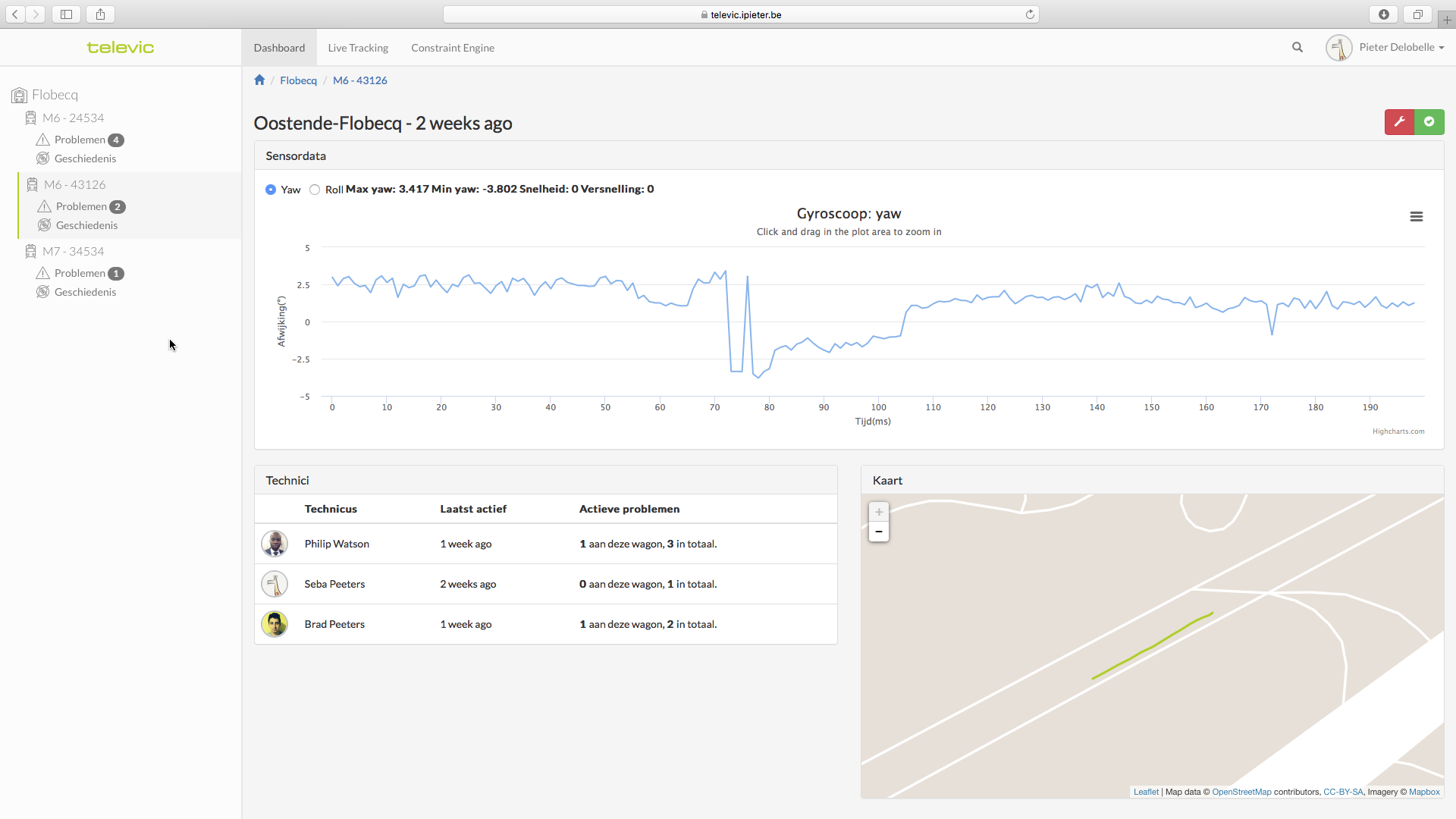Click the red wrench repair button
The width and height of the screenshot is (1456, 819).
coord(1399,122)
